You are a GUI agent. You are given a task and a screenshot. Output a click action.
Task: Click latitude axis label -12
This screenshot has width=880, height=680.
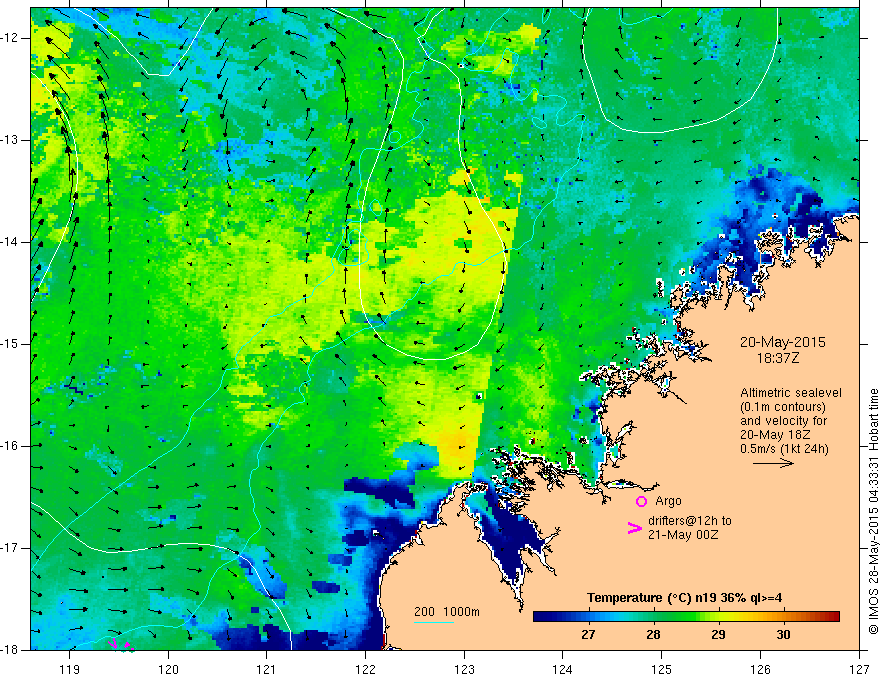[10, 38]
